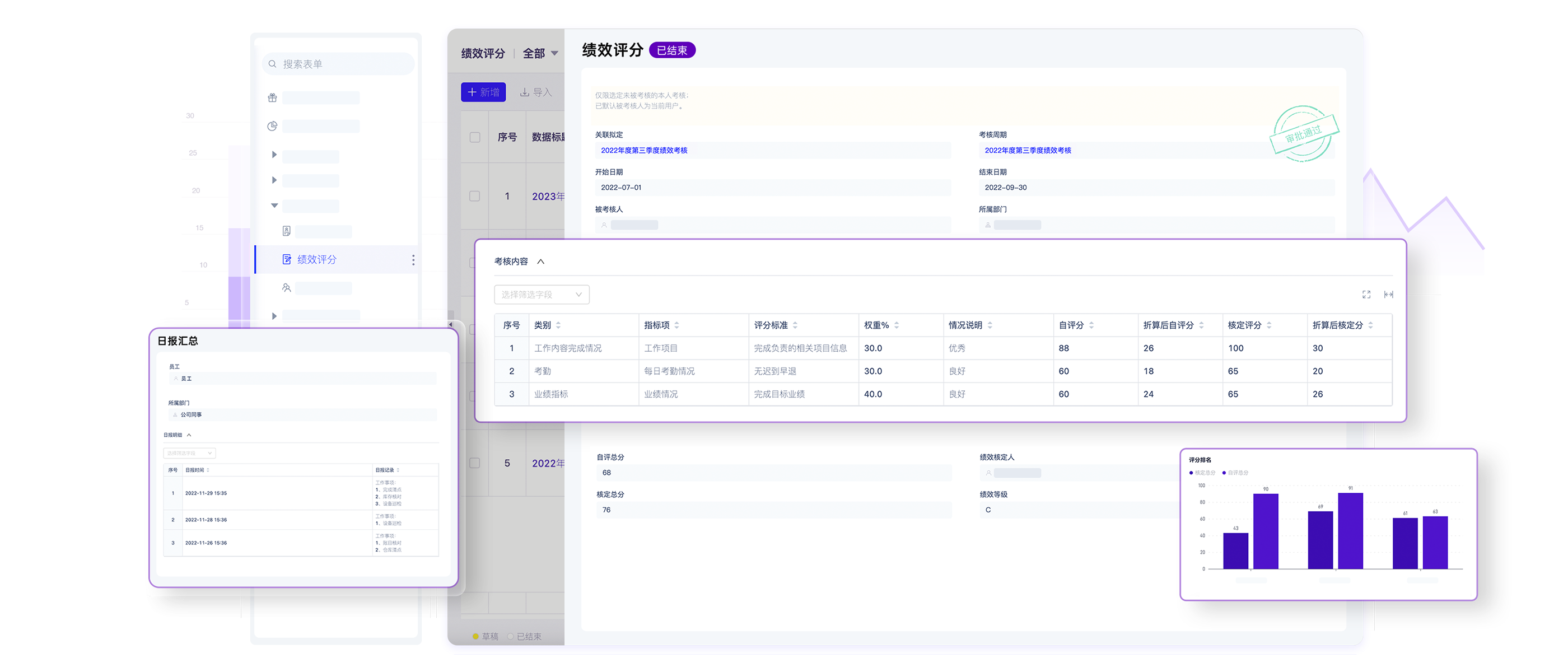Open the 选择筛选字段 dropdown

(541, 295)
